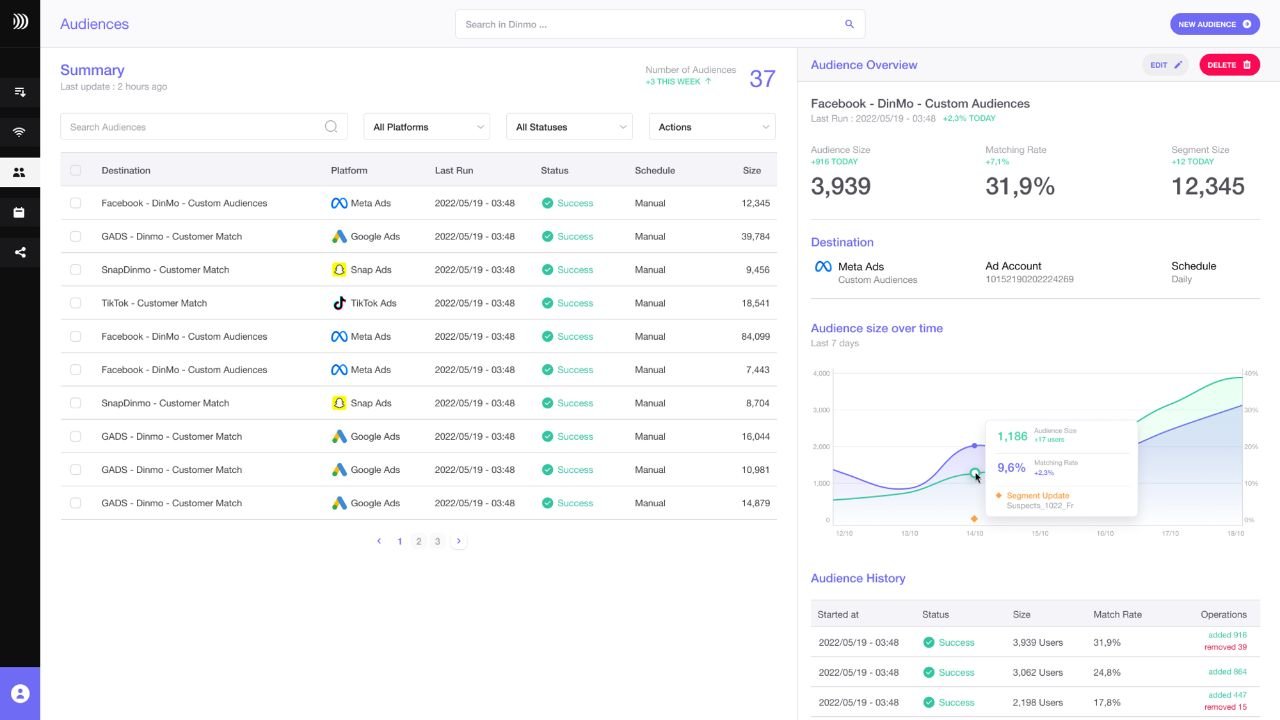The image size is (1280, 720).
Task: Toggle the select-all checkbox in the table header
Action: pos(75,170)
